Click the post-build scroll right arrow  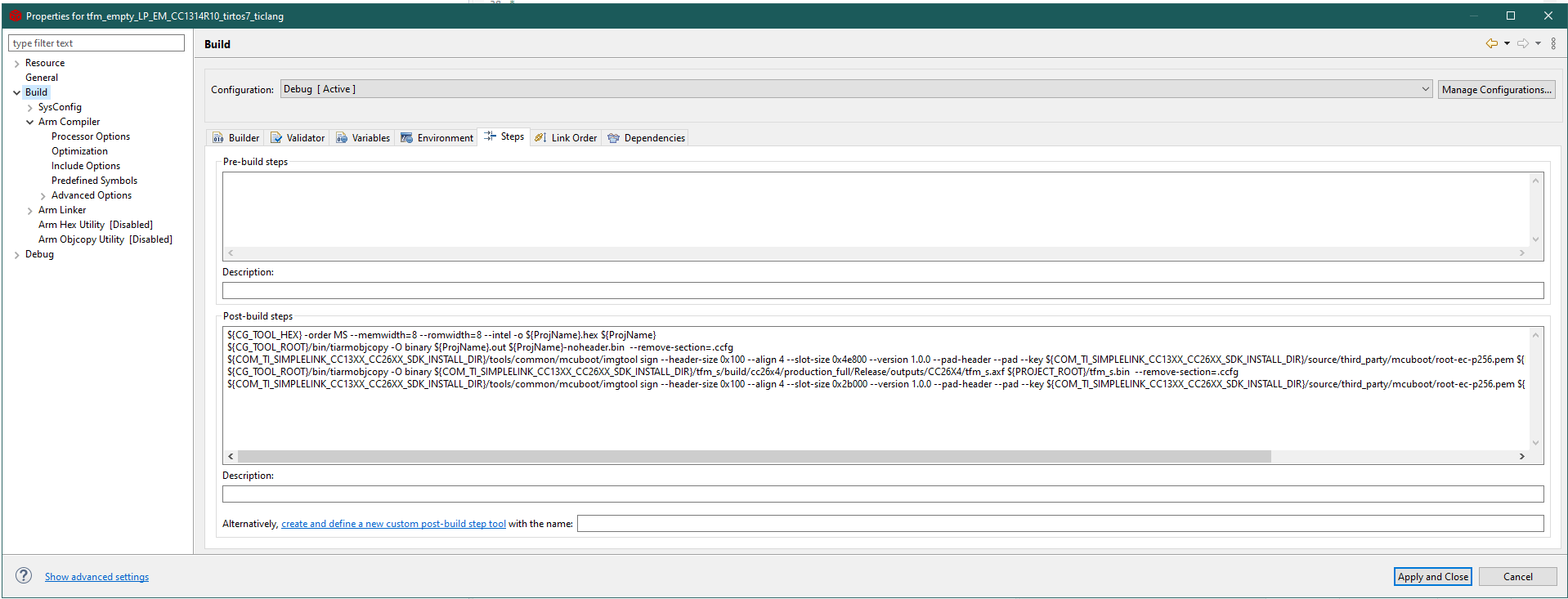point(1521,456)
